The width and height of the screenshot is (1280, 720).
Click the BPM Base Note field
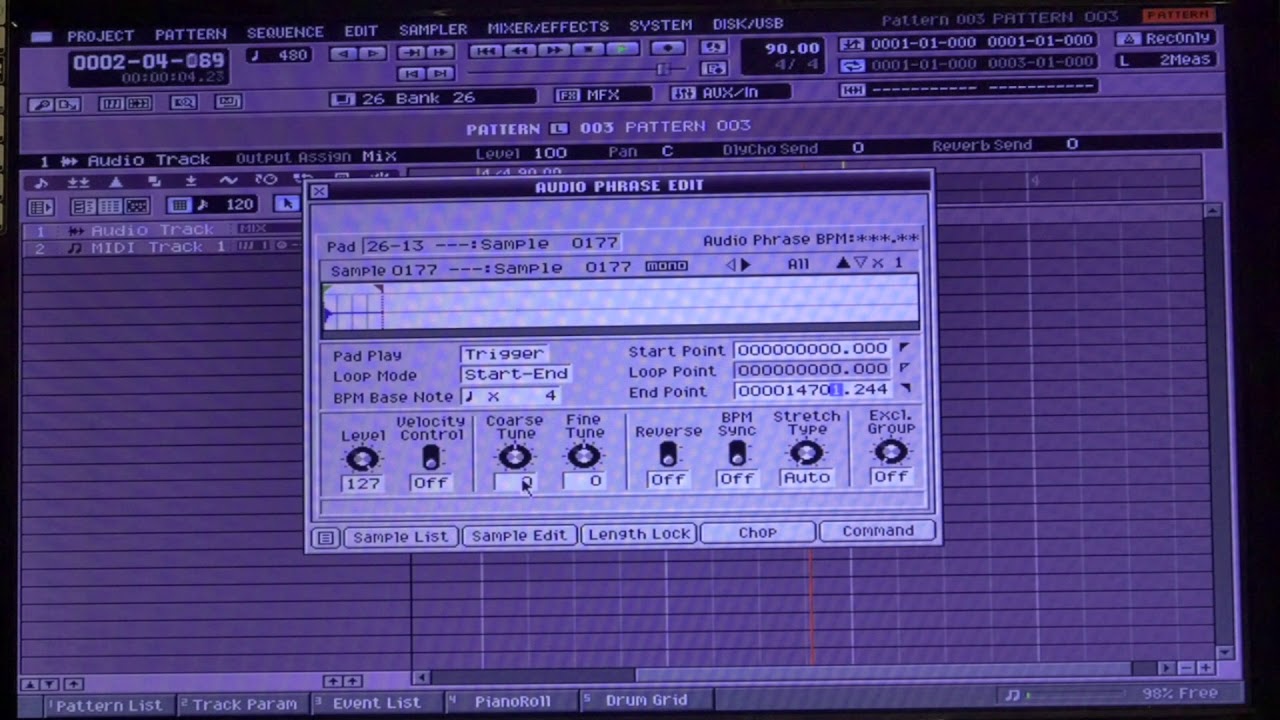coord(510,396)
